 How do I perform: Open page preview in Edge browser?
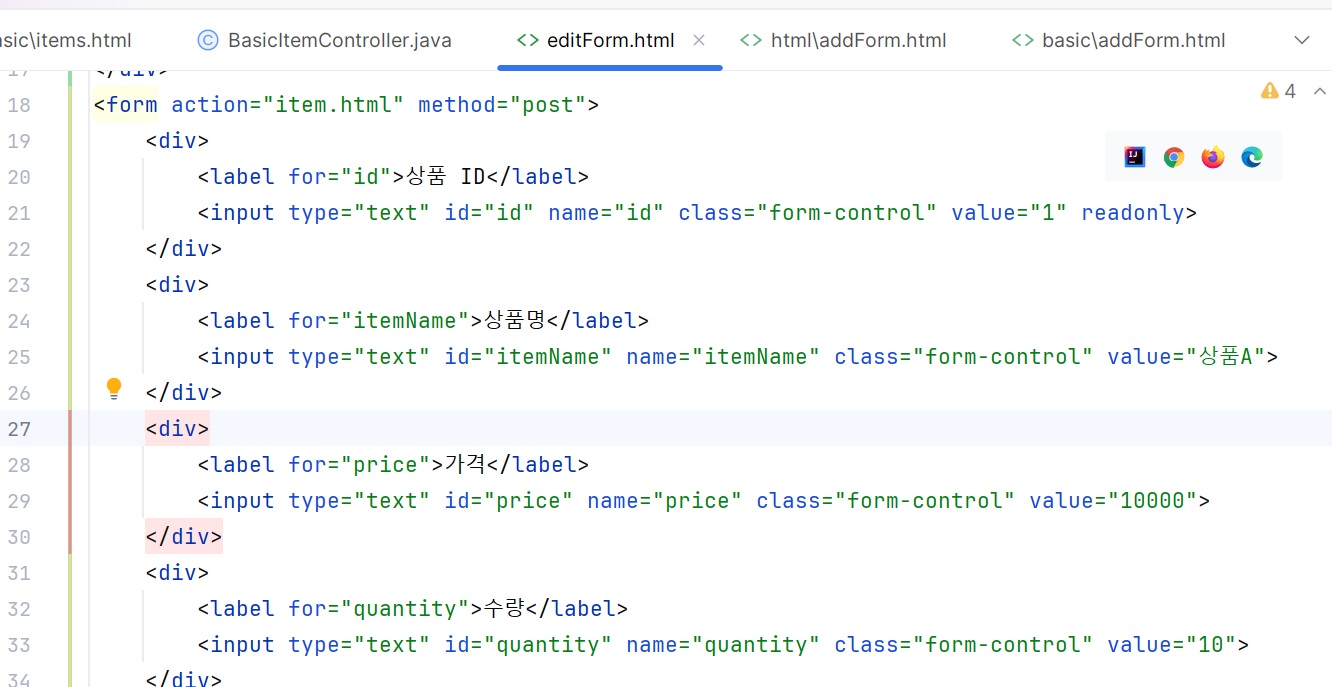1252,157
